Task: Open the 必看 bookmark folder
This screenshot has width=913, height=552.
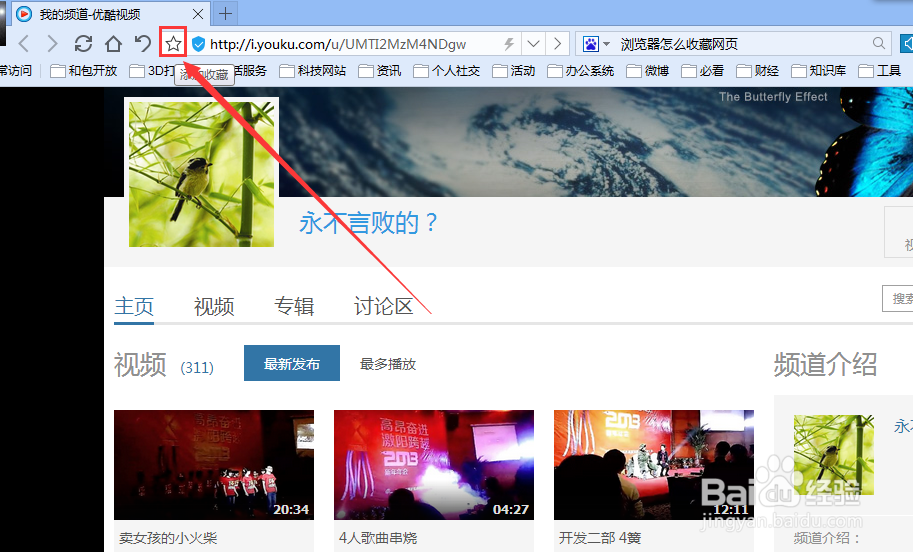Action: [x=703, y=71]
